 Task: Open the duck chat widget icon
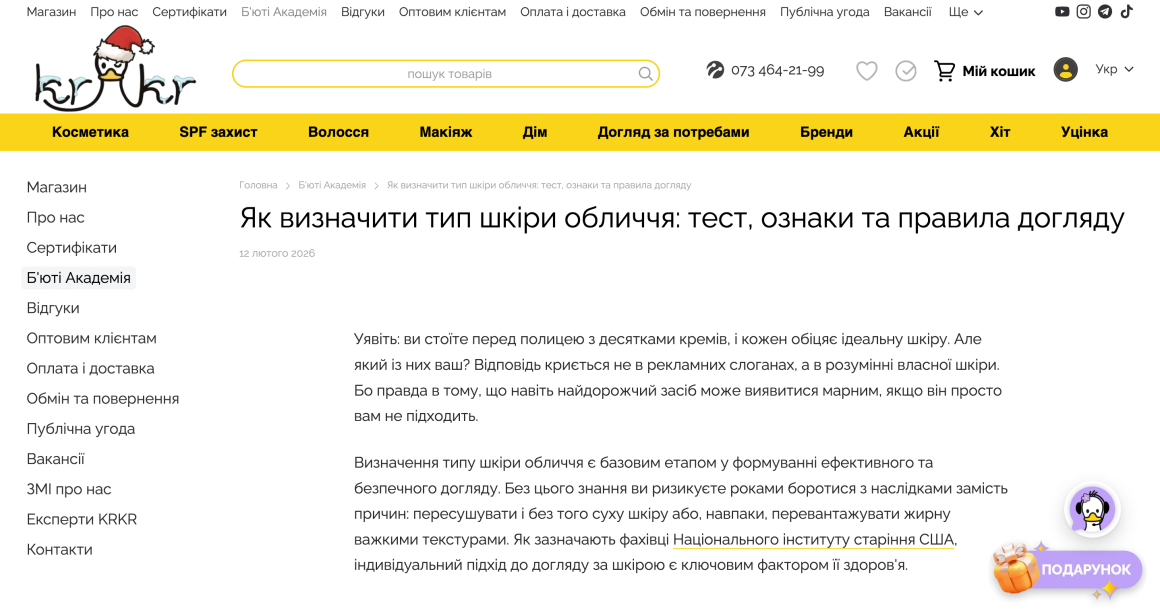(1092, 510)
